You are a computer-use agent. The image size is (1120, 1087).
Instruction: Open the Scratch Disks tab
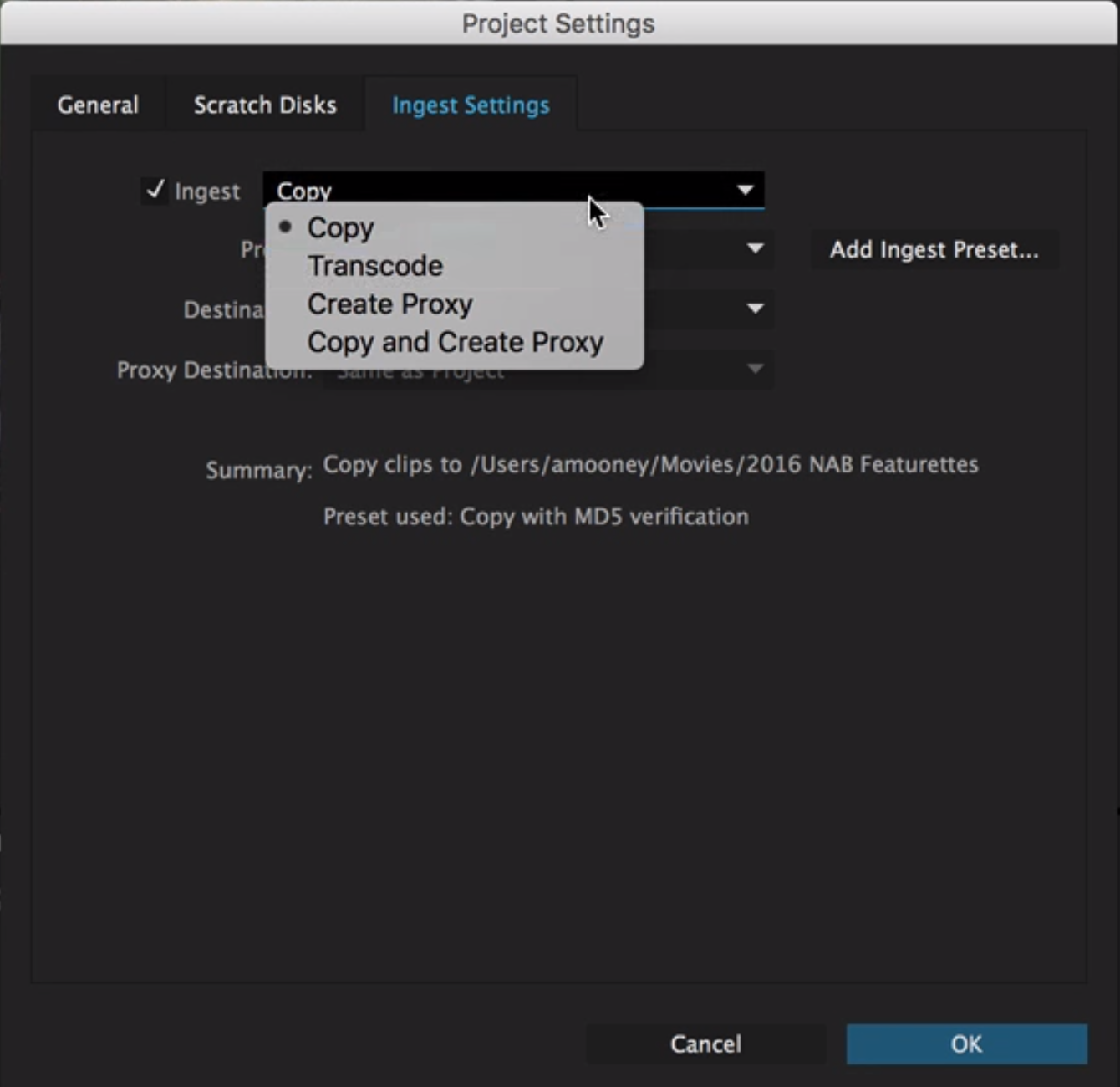pyautogui.click(x=265, y=105)
